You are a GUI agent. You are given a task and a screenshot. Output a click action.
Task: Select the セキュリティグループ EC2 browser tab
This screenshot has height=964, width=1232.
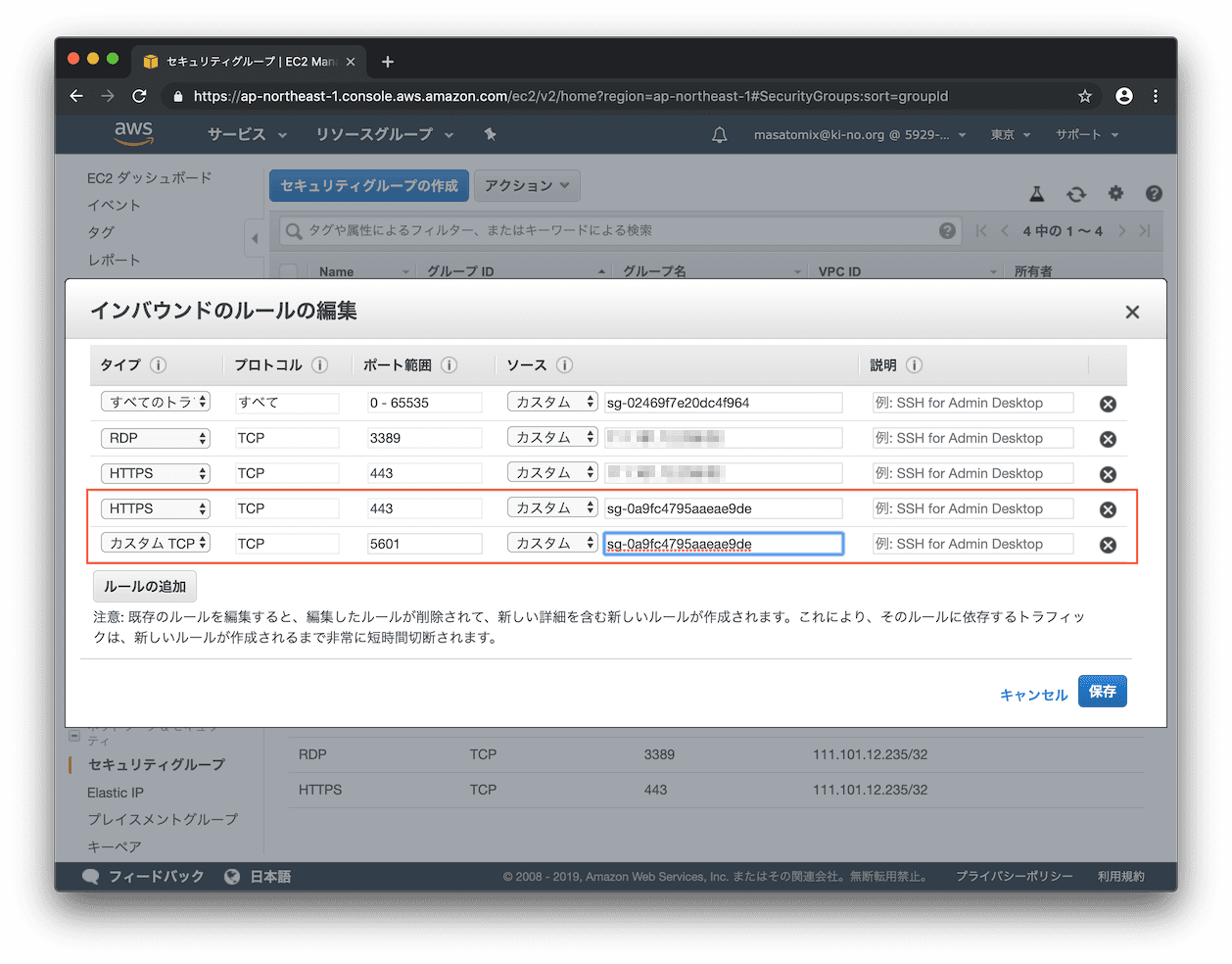[x=249, y=62]
